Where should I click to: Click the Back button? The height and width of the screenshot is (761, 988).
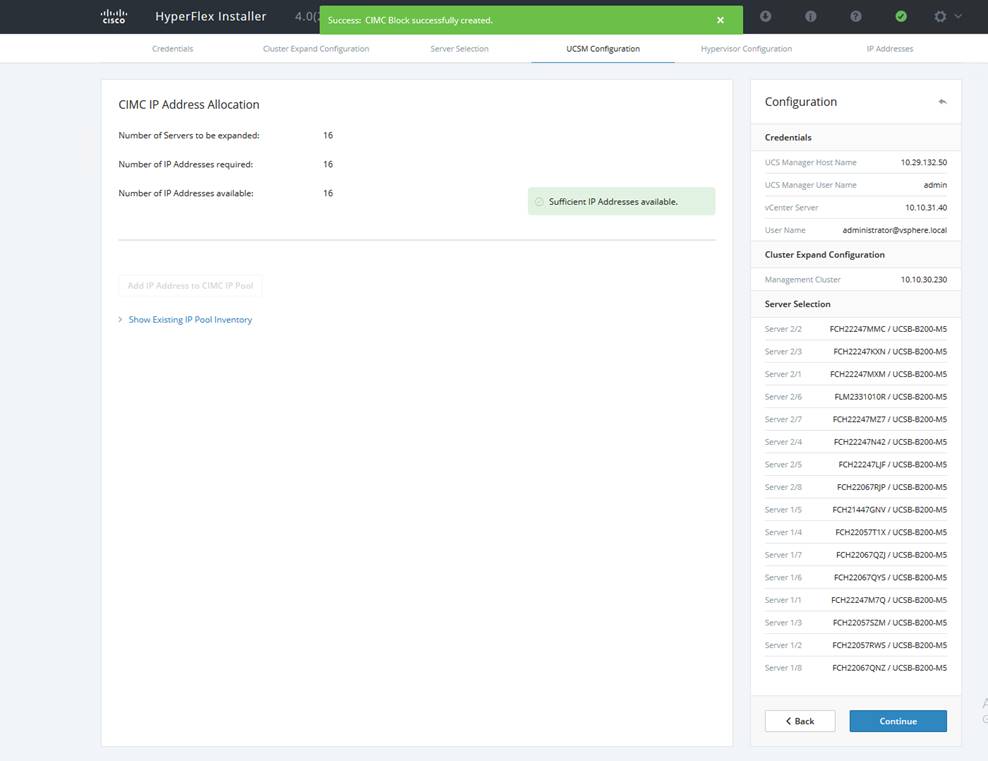tap(800, 721)
